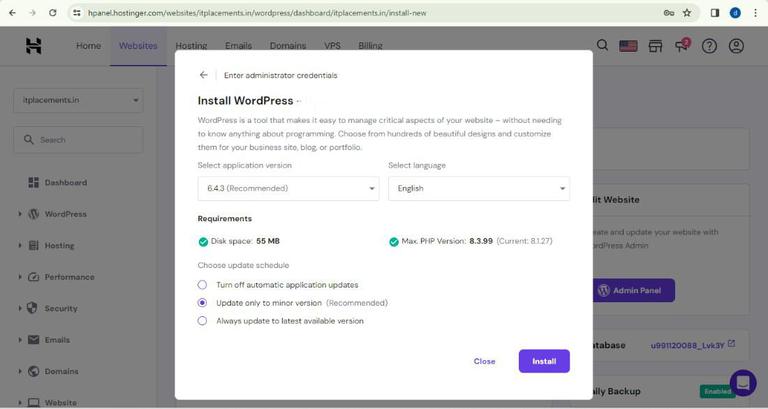768x409 pixels.
Task: Open the English language dropdown
Action: [478, 188]
